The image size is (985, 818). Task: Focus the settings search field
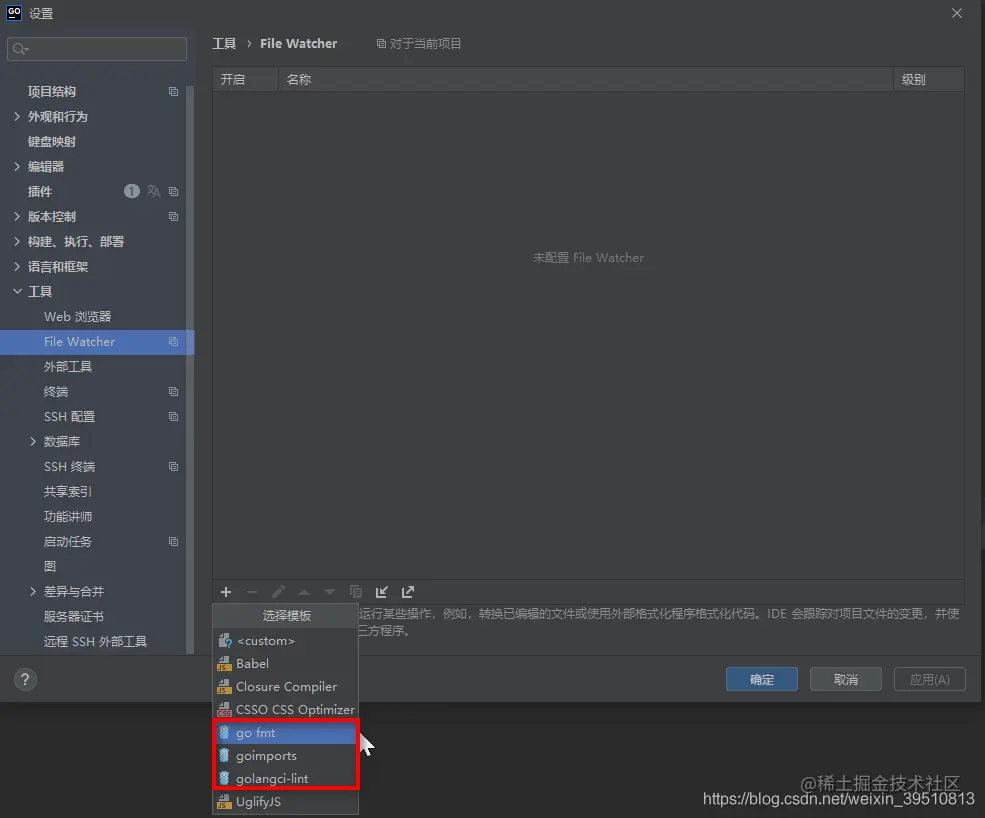[x=97, y=49]
